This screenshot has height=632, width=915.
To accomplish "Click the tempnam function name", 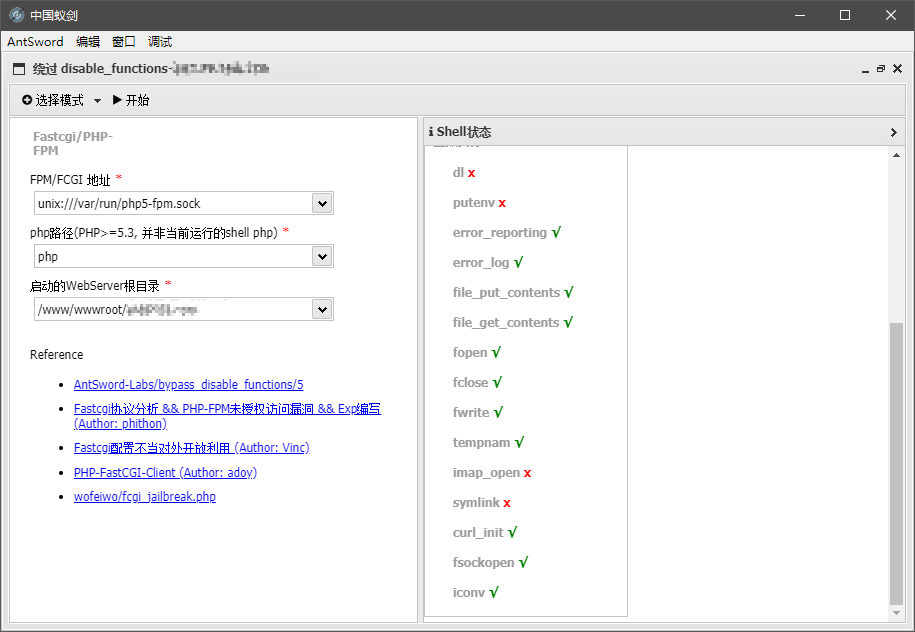I will 481,442.
